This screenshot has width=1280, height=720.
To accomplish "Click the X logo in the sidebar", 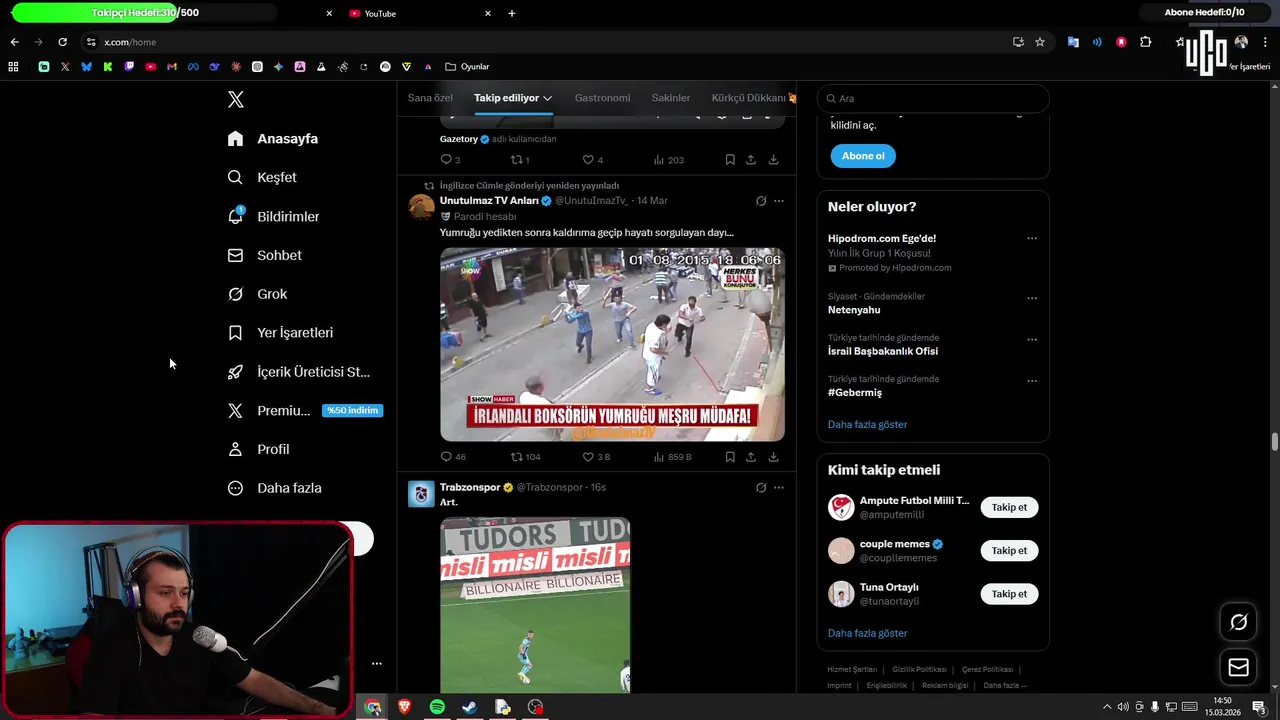I will (x=235, y=99).
